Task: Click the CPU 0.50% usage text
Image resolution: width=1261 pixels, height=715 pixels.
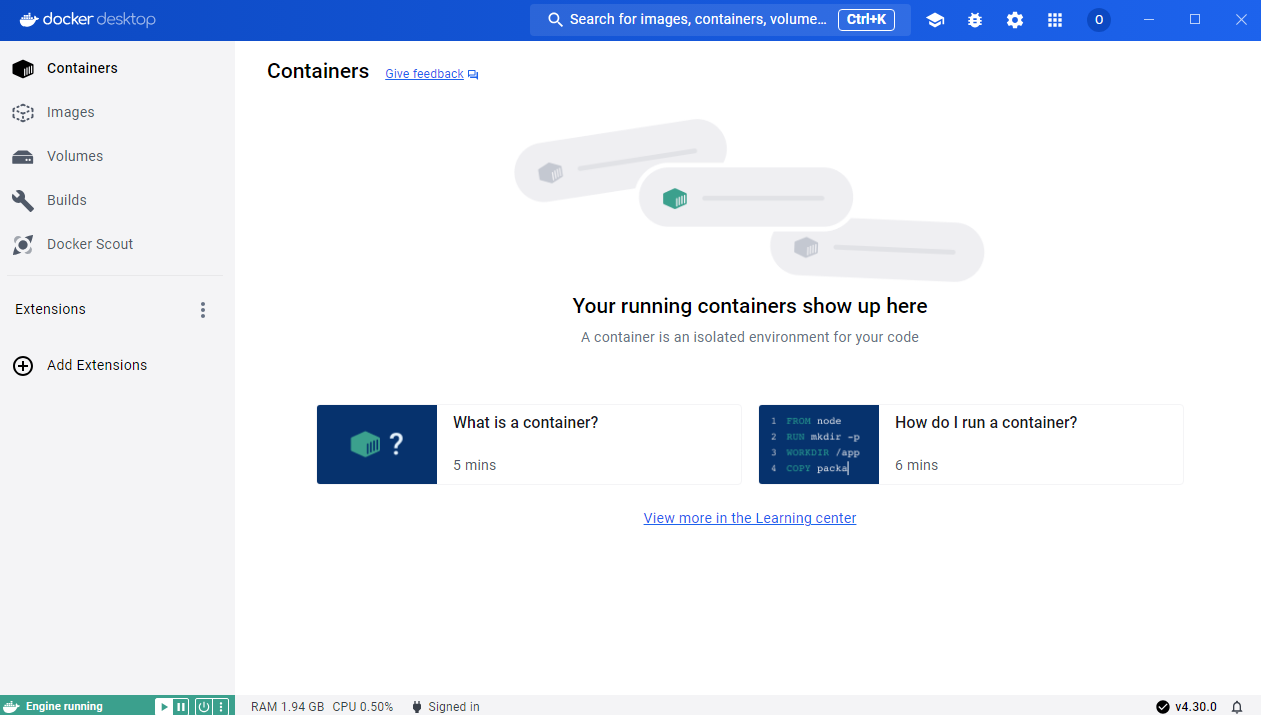Action: coord(362,707)
